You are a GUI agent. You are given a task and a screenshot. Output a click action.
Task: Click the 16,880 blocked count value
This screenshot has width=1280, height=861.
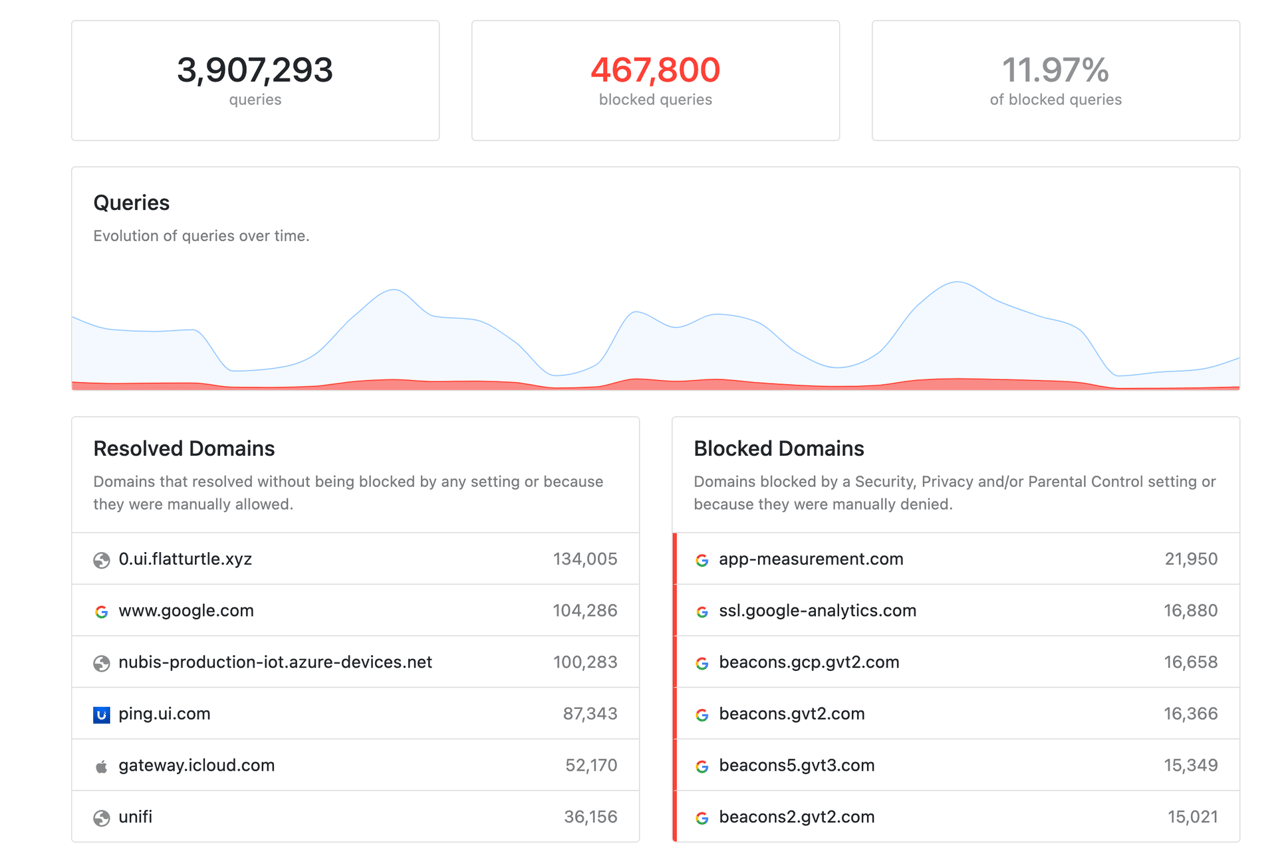[x=1191, y=611]
